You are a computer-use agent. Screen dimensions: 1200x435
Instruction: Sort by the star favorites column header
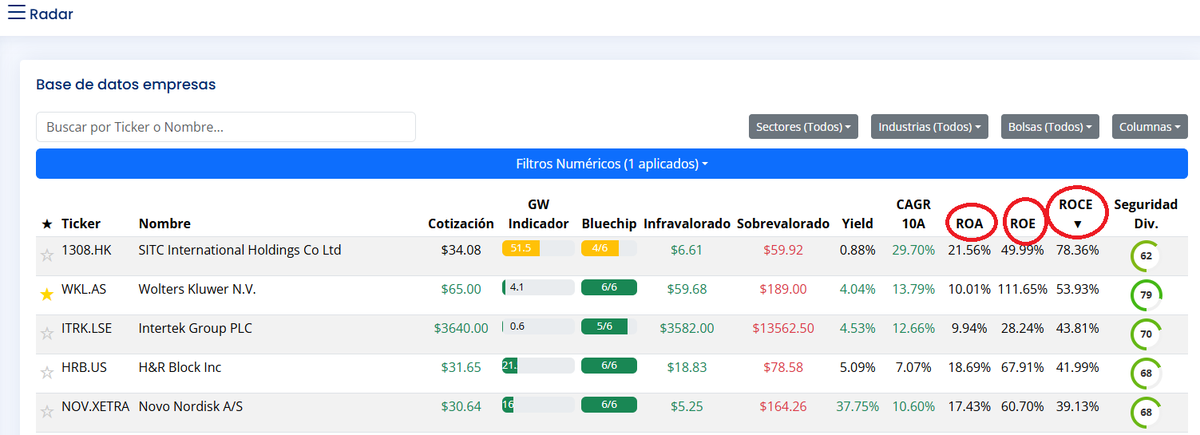46,224
